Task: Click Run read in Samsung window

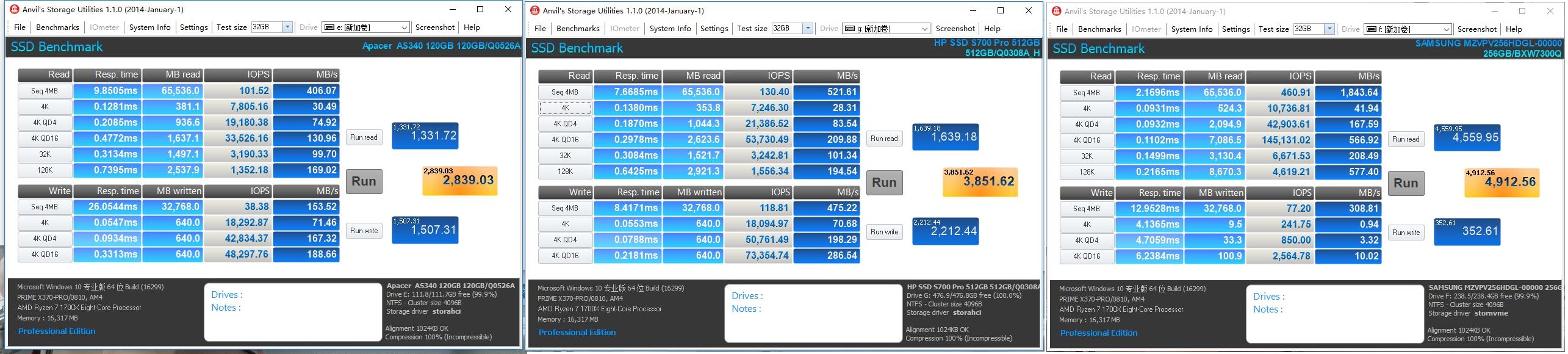Action: tap(1406, 139)
